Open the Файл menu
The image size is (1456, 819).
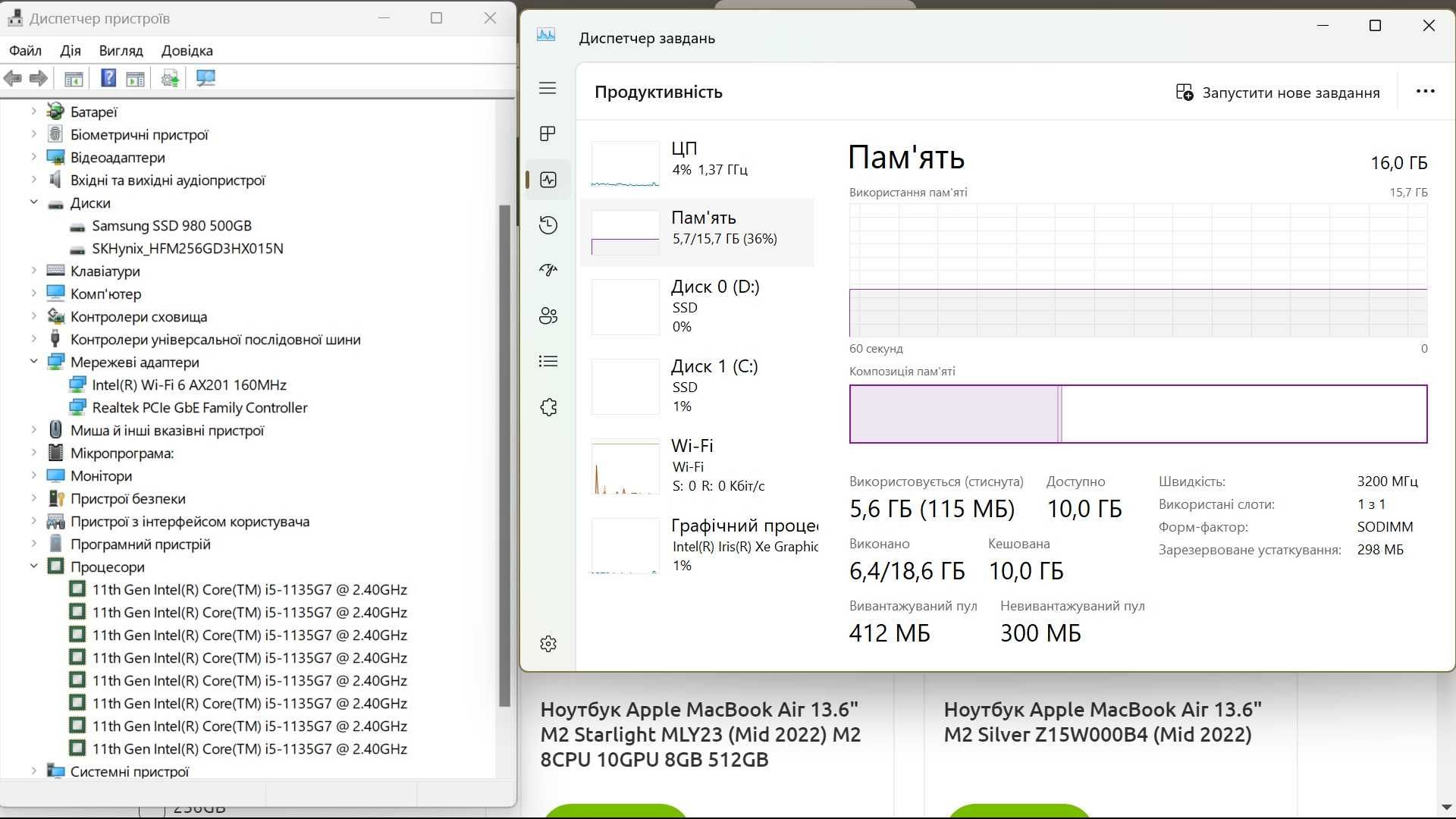(x=25, y=51)
